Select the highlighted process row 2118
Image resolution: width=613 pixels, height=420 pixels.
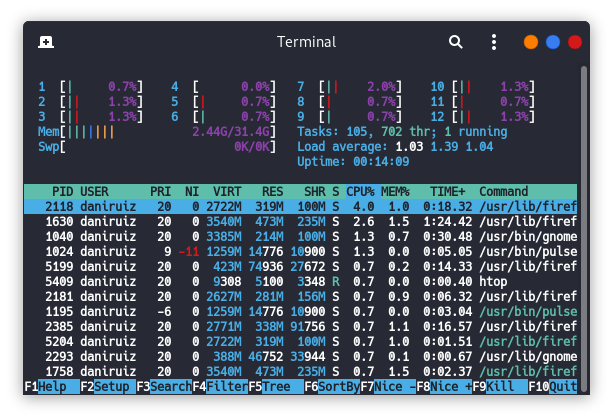300,206
